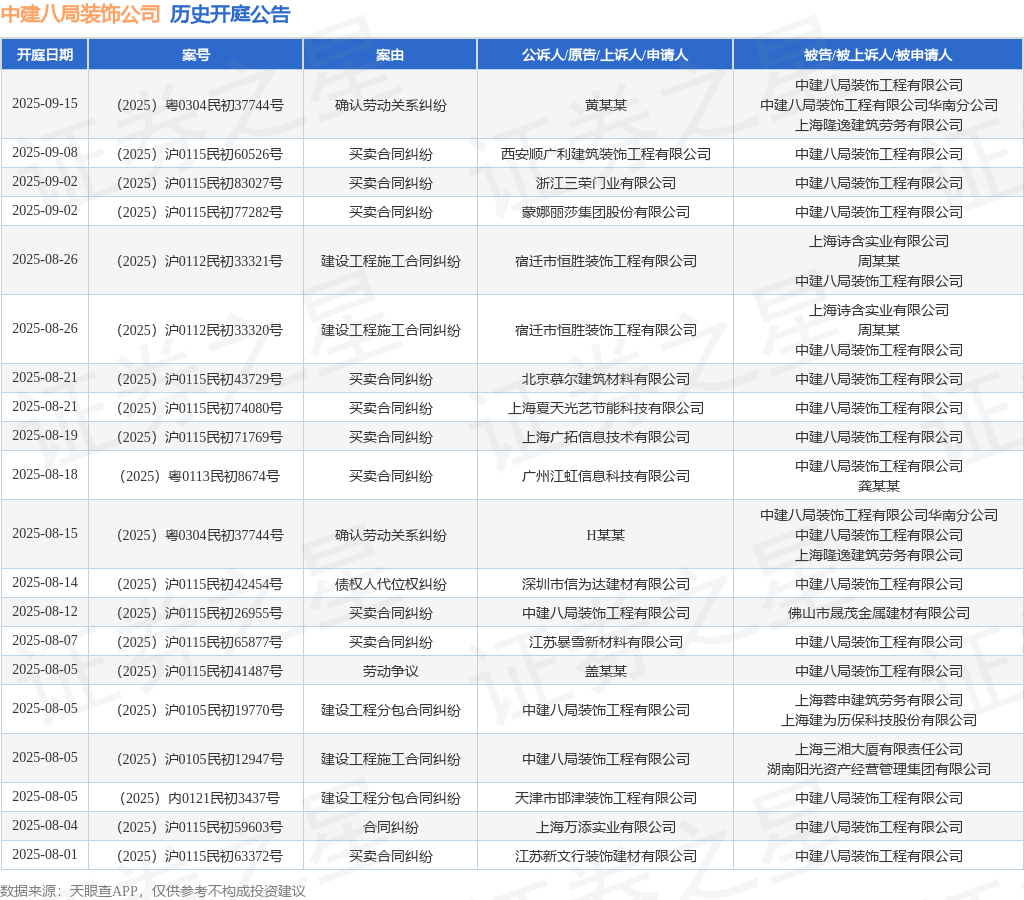The height and width of the screenshot is (900, 1024).
Task: Click defendant 上海蓉申建筑劳务有限公司
Action: tap(878, 700)
